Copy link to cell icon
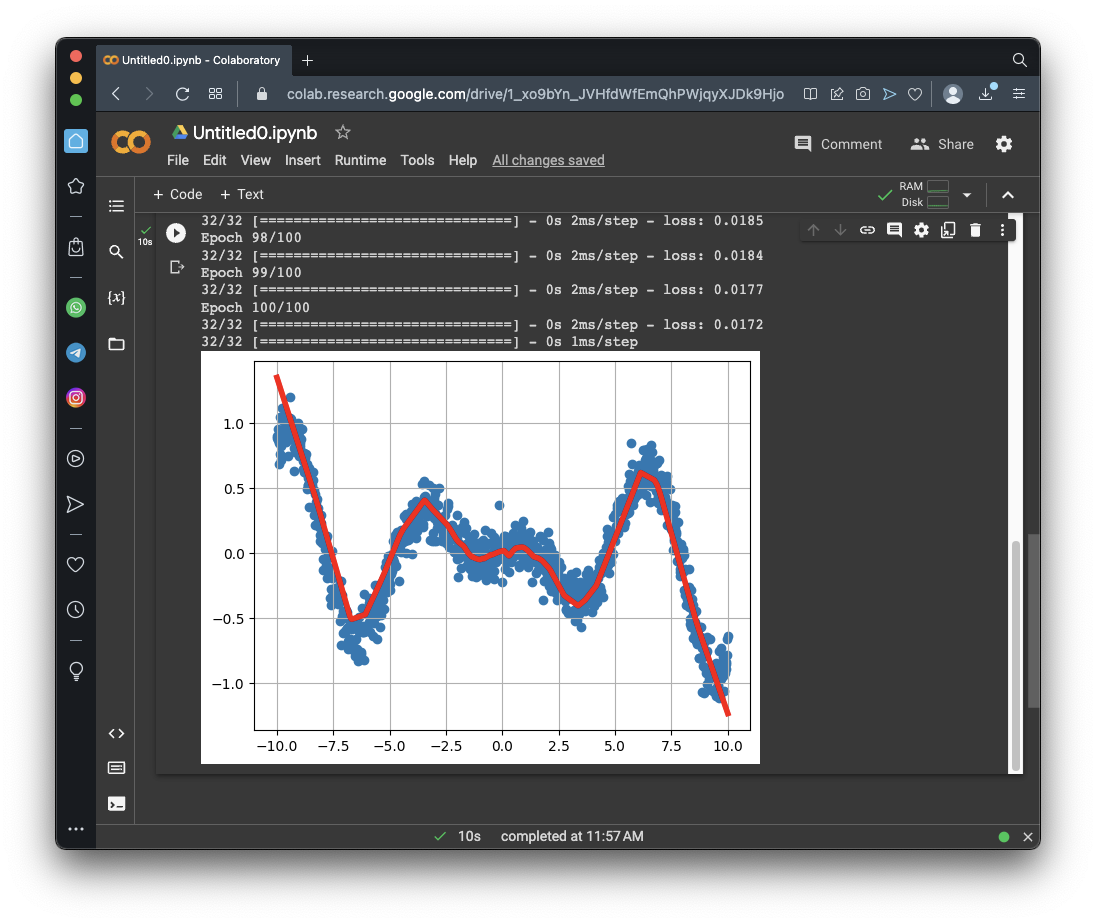1096x923 pixels. pyautogui.click(x=867, y=230)
